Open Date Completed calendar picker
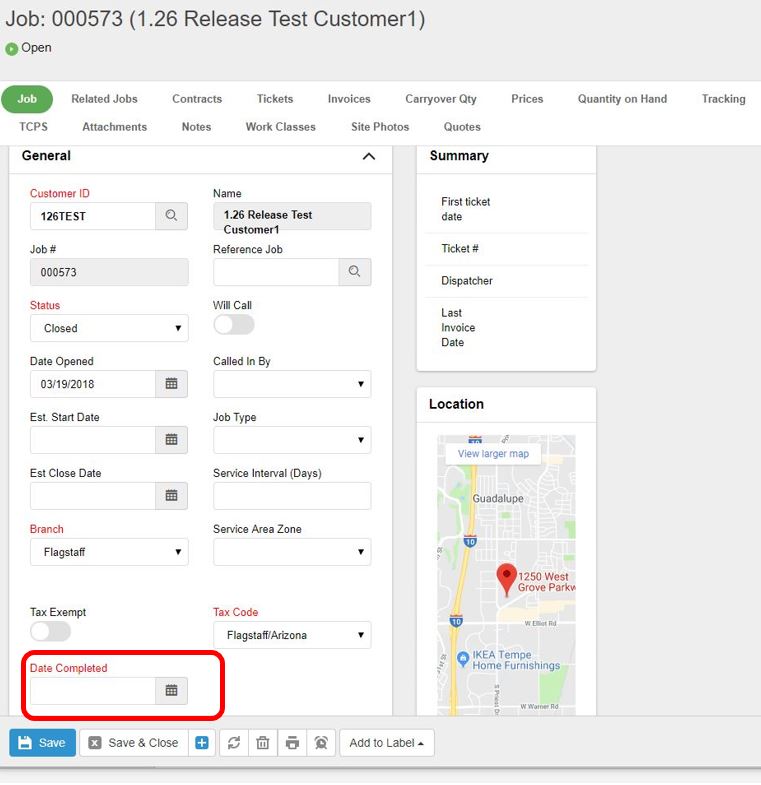The image size is (761, 785). 171,690
